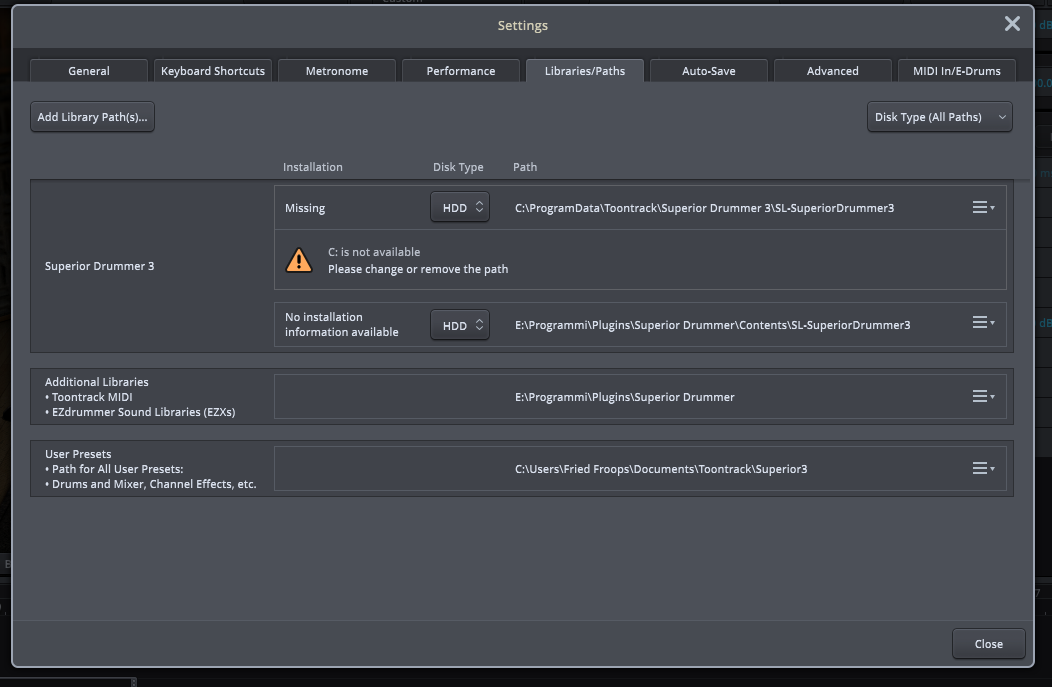This screenshot has width=1052, height=687.
Task: Open the Disk Type (All Paths) dropdown
Action: point(939,117)
